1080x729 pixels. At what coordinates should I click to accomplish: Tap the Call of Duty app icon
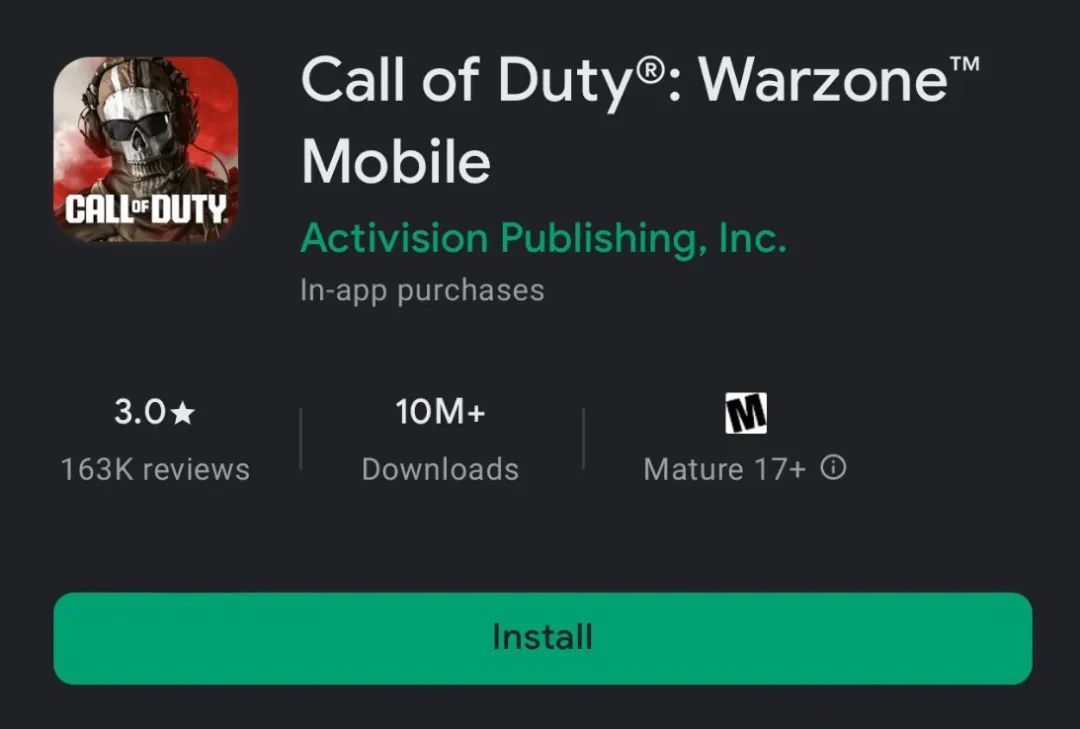[145, 149]
